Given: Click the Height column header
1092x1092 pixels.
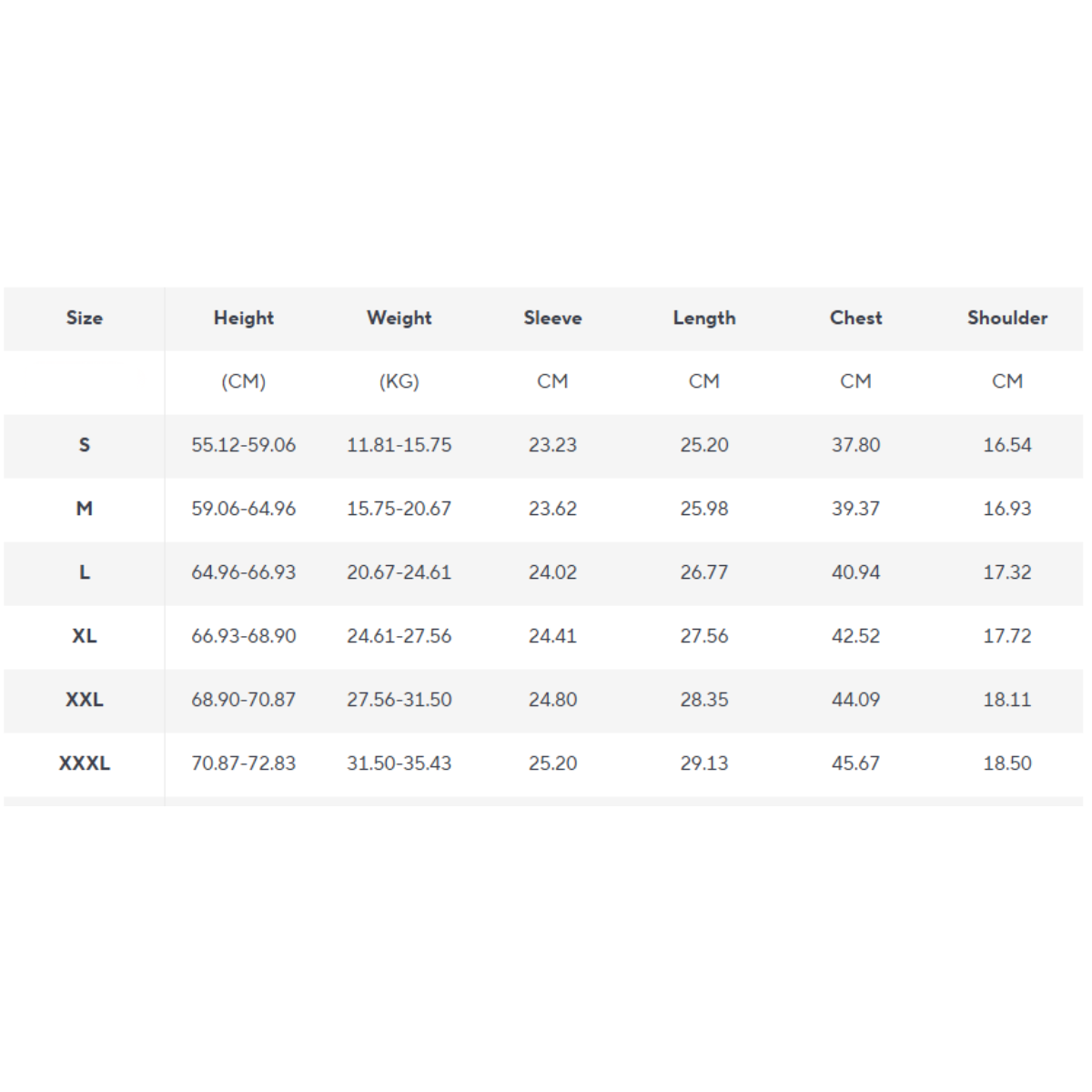Looking at the screenshot, I should coord(243,318).
